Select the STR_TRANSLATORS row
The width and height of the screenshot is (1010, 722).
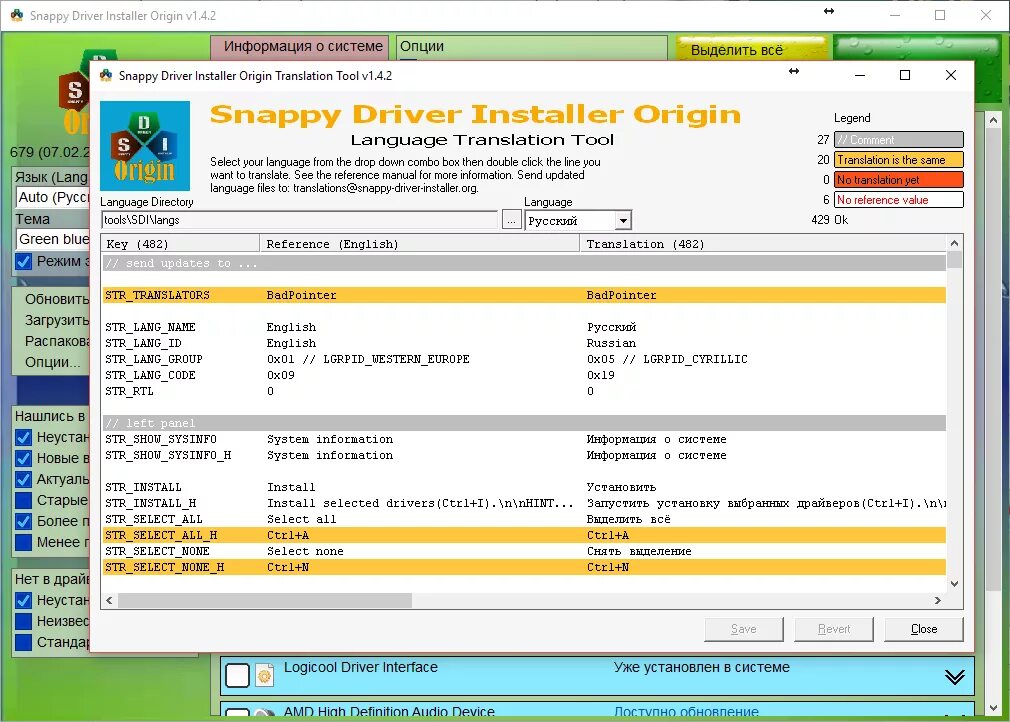click(524, 296)
